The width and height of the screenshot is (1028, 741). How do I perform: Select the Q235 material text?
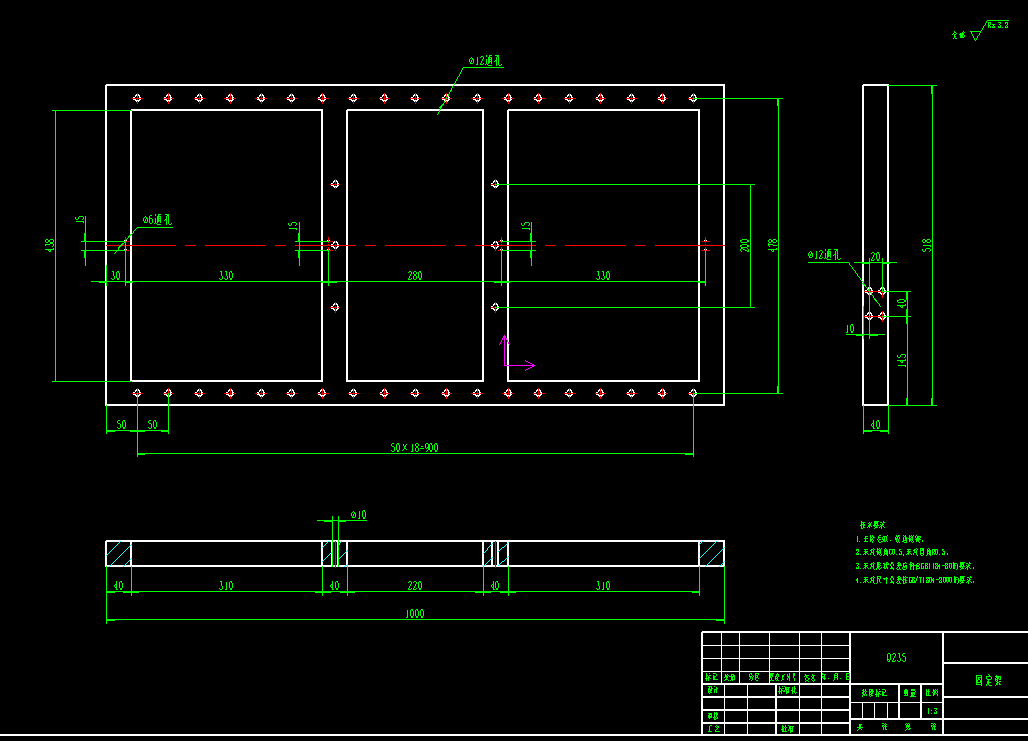pos(896,657)
